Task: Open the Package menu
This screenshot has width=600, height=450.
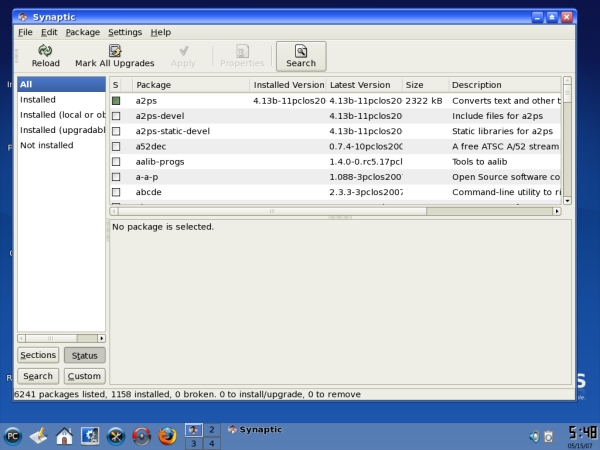Action: click(x=83, y=32)
